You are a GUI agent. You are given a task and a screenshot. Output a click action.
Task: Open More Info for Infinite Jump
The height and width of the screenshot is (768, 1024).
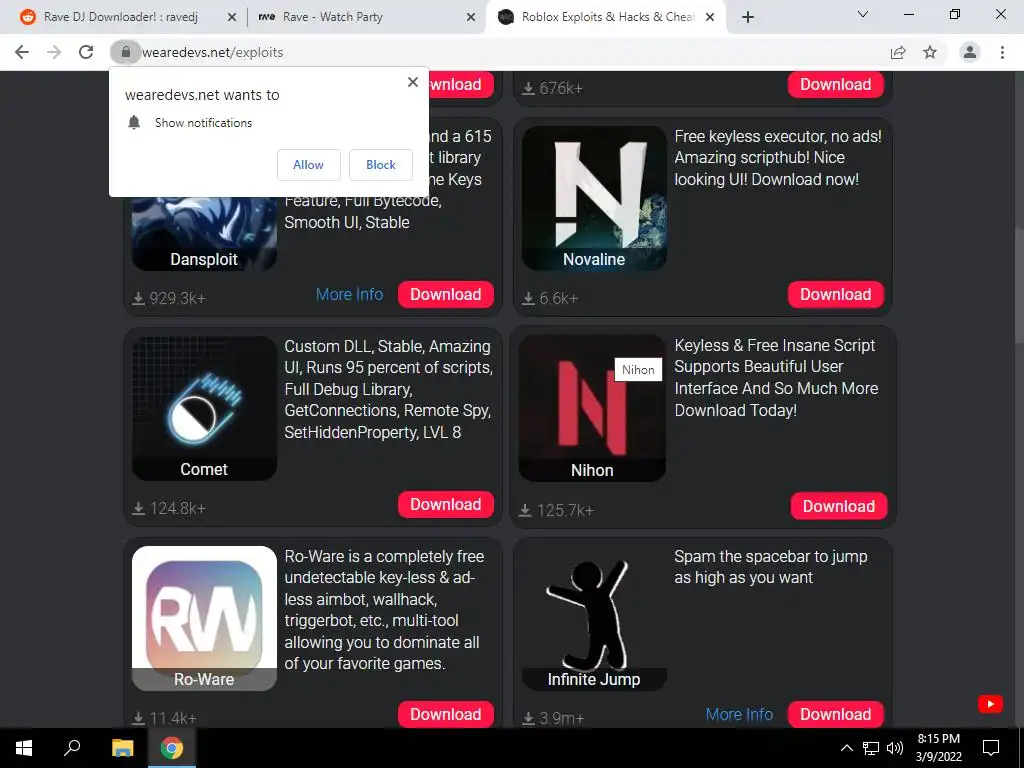(739, 714)
